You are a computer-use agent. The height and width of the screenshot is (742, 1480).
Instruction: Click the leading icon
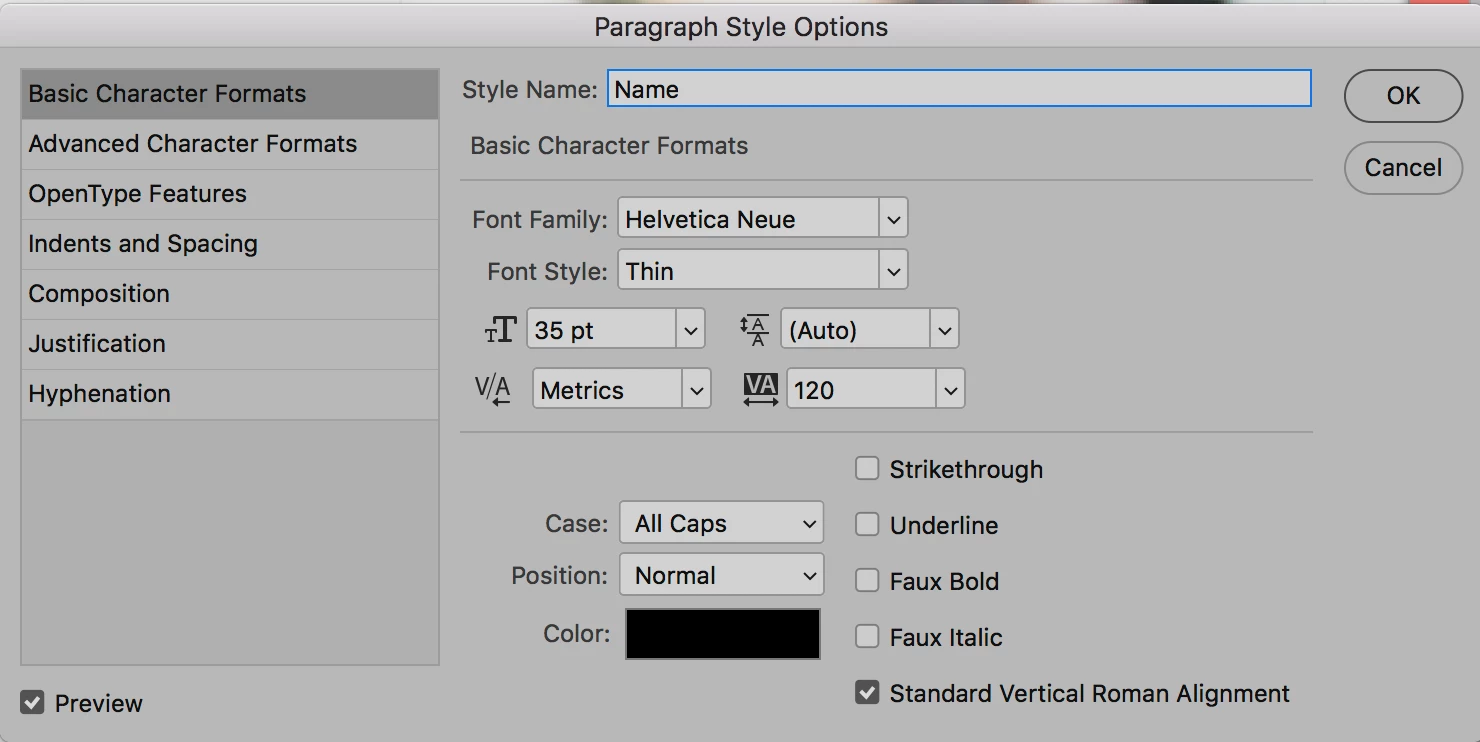[x=754, y=330]
